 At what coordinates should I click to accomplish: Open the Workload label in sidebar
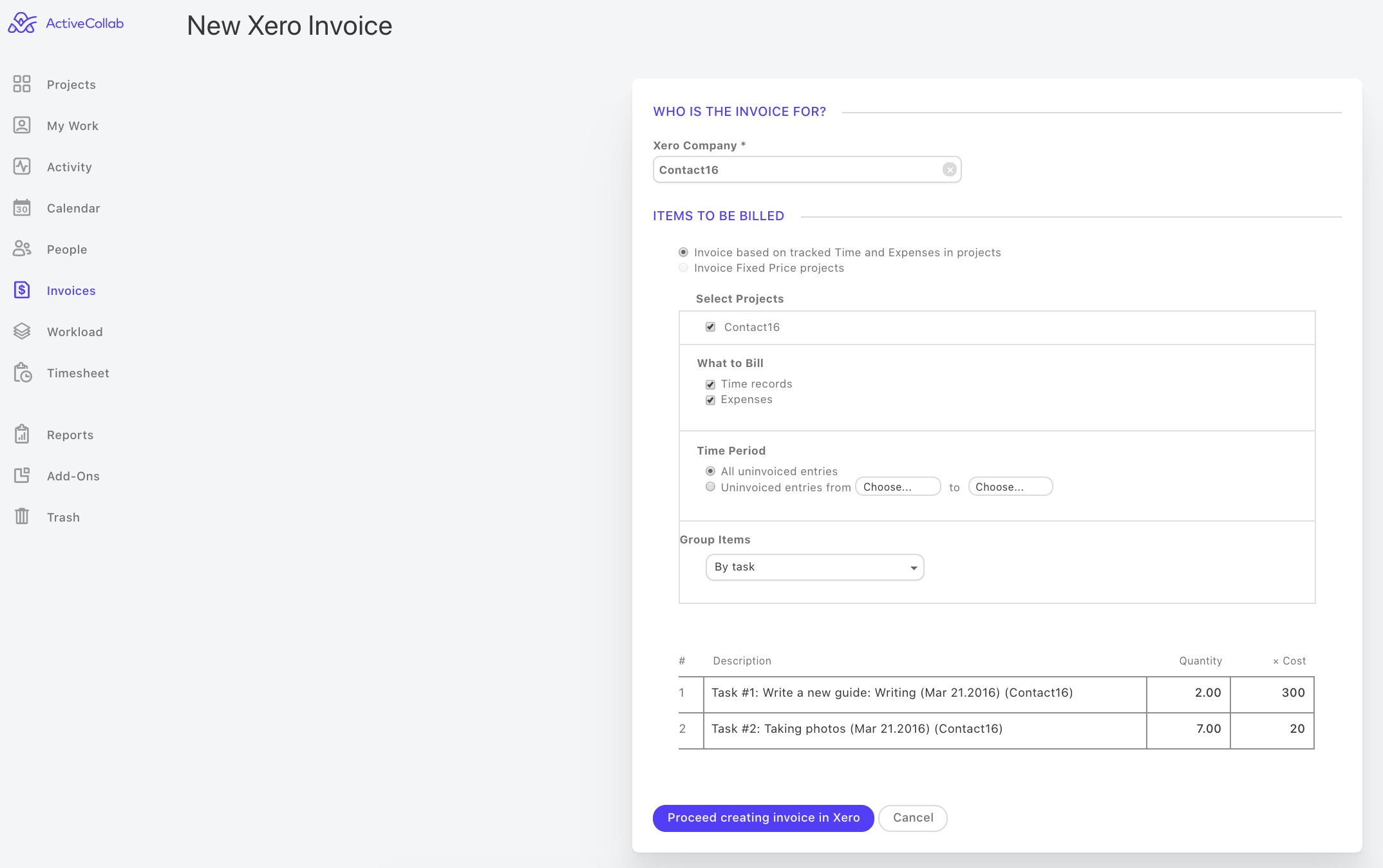pos(75,332)
